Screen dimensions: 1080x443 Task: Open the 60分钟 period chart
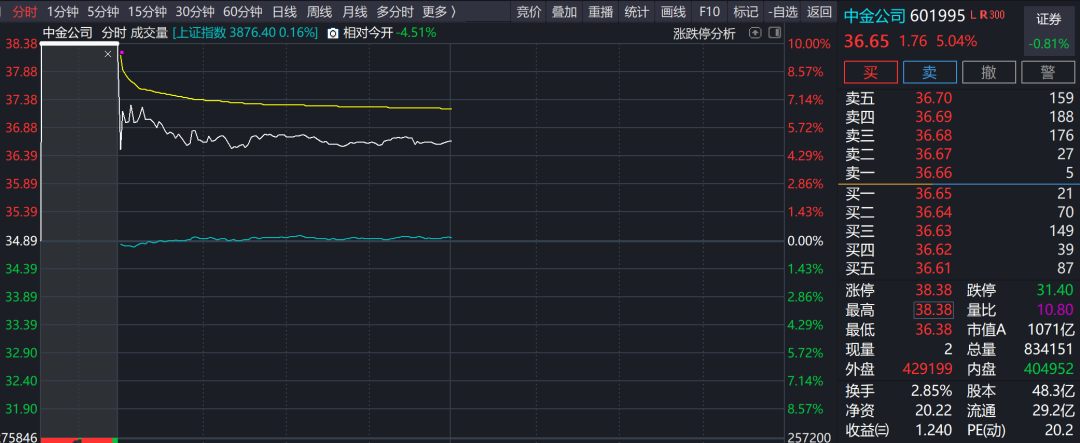coord(243,12)
